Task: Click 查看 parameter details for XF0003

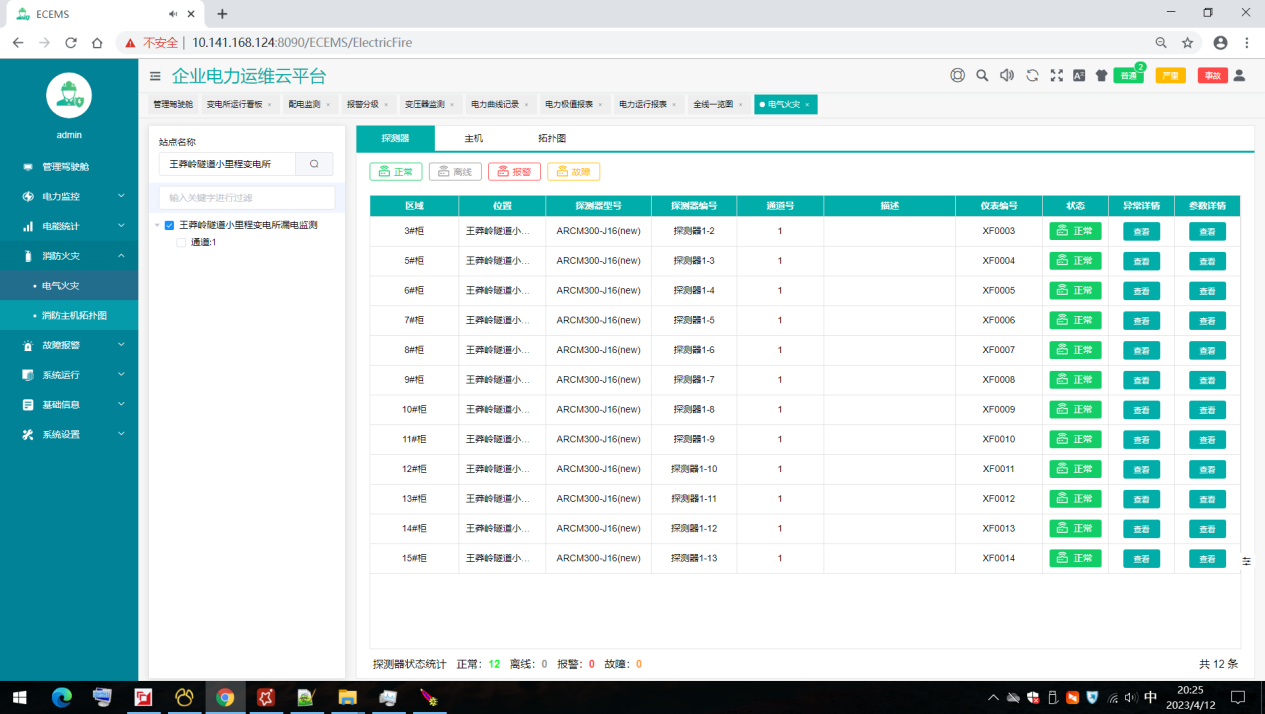Action: (1206, 232)
